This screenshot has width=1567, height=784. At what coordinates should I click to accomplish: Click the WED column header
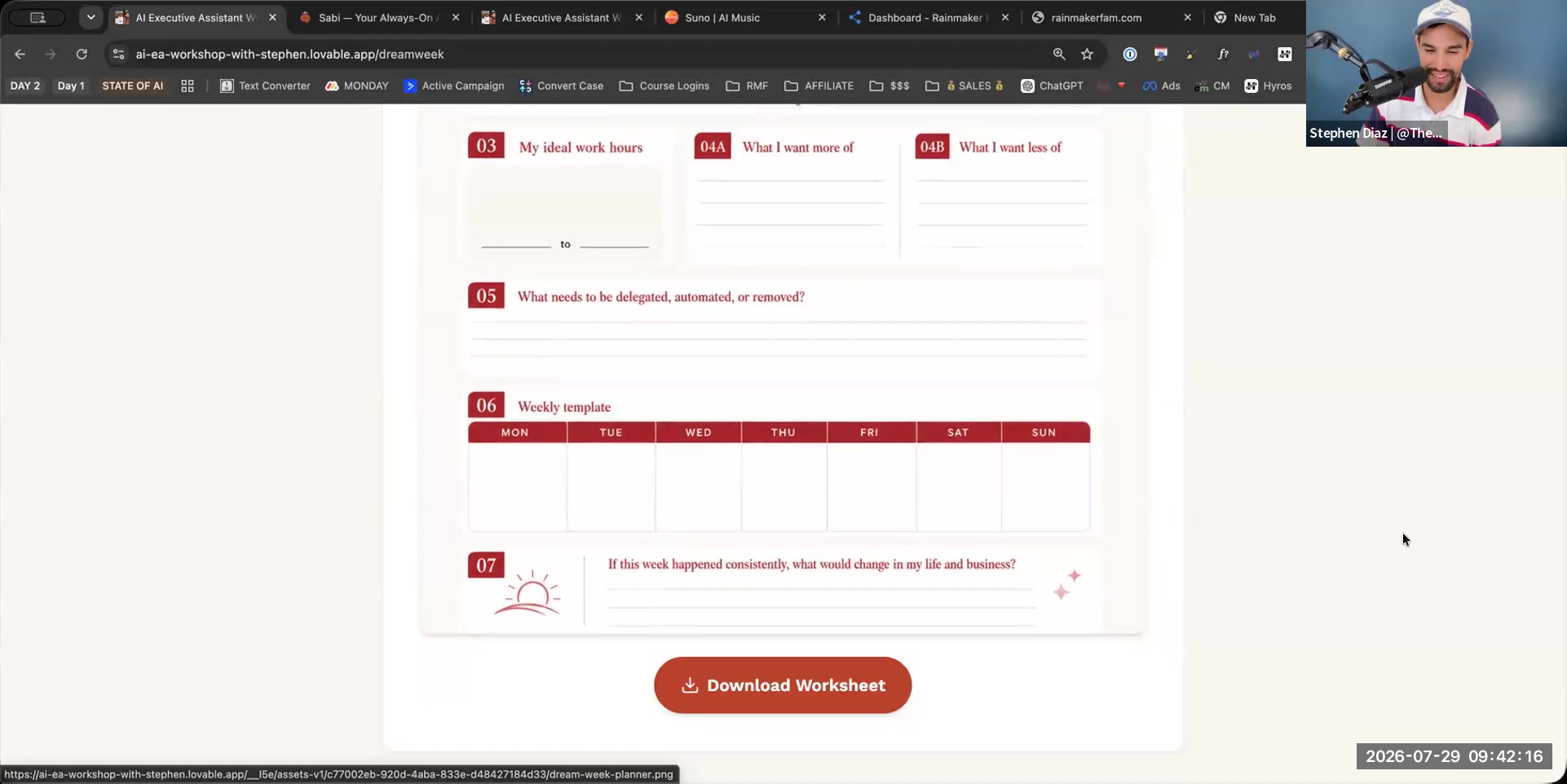point(699,433)
